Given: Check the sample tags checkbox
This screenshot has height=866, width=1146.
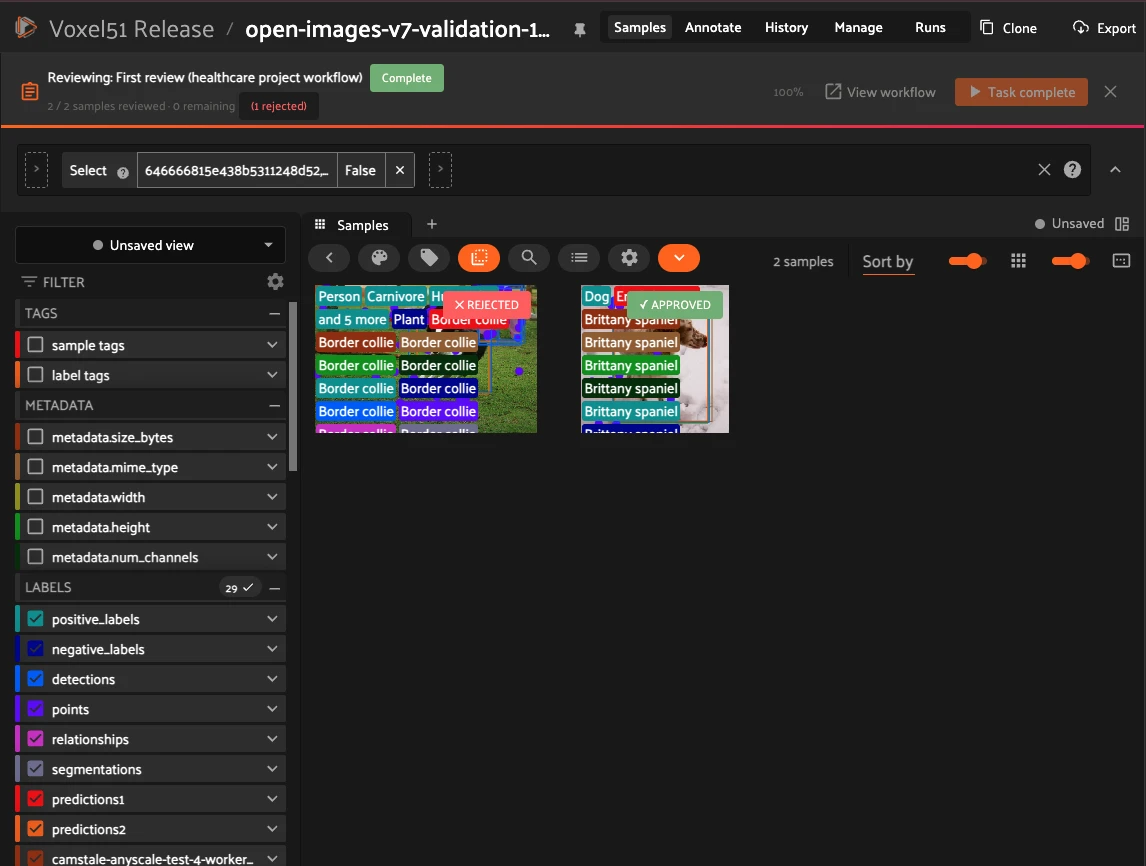Looking at the screenshot, I should [x=35, y=345].
